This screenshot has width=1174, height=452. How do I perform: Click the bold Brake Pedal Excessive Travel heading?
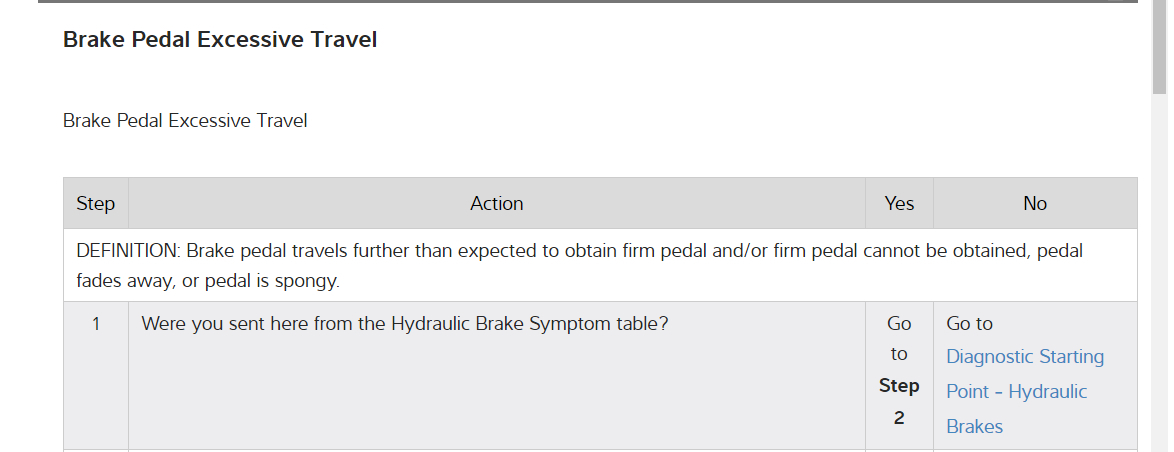point(220,41)
